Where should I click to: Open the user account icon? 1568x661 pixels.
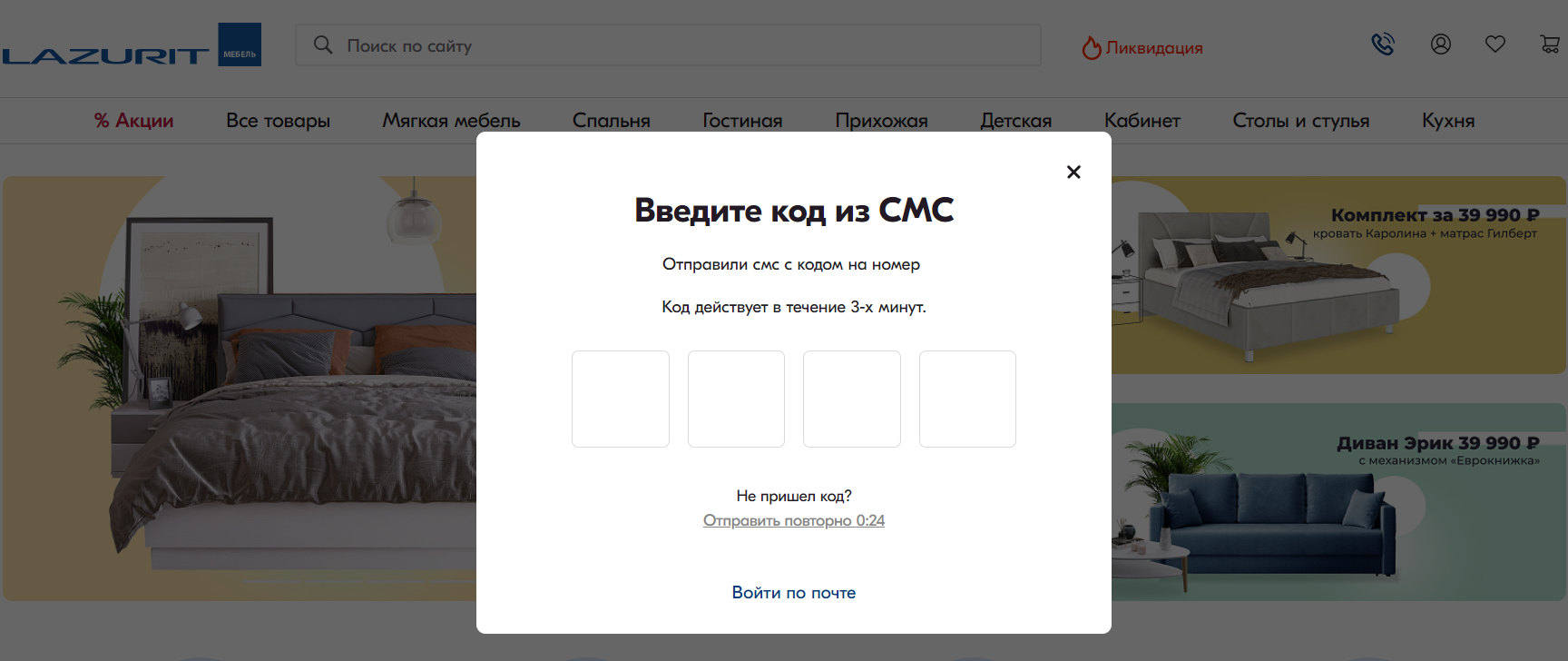1441,44
